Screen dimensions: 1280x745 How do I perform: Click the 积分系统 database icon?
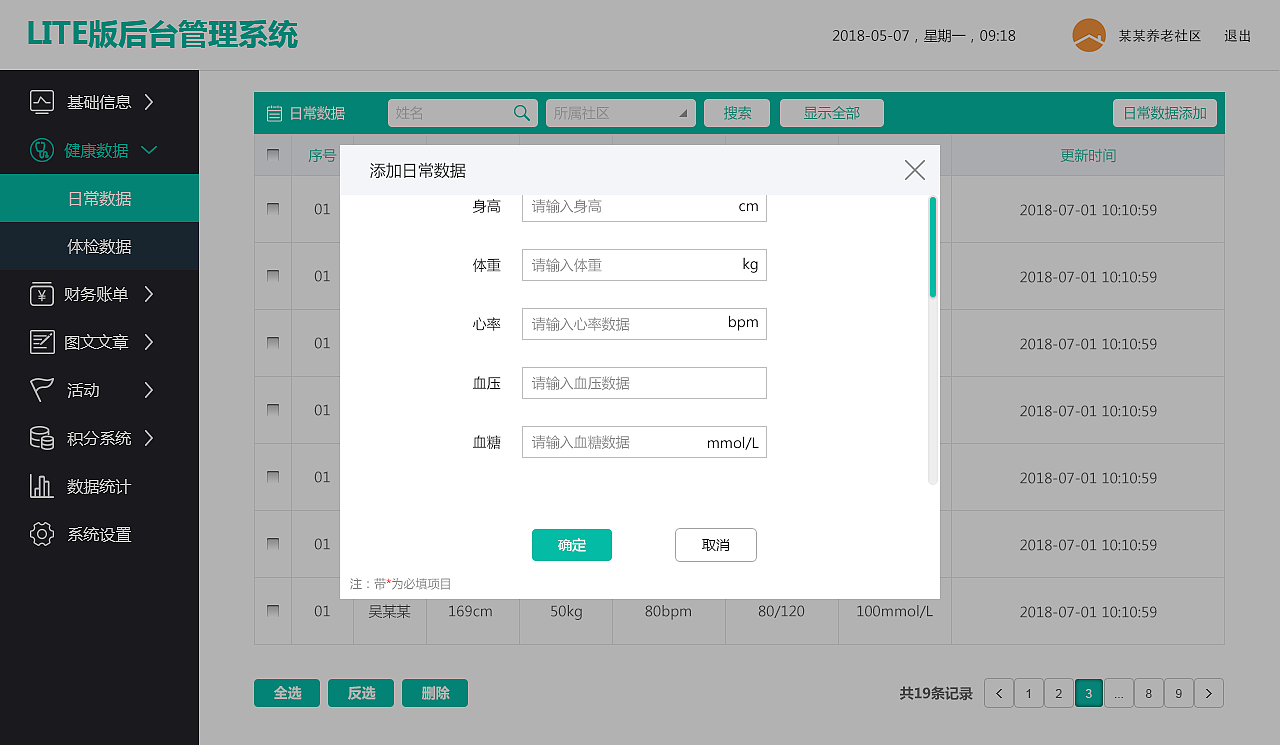point(42,438)
